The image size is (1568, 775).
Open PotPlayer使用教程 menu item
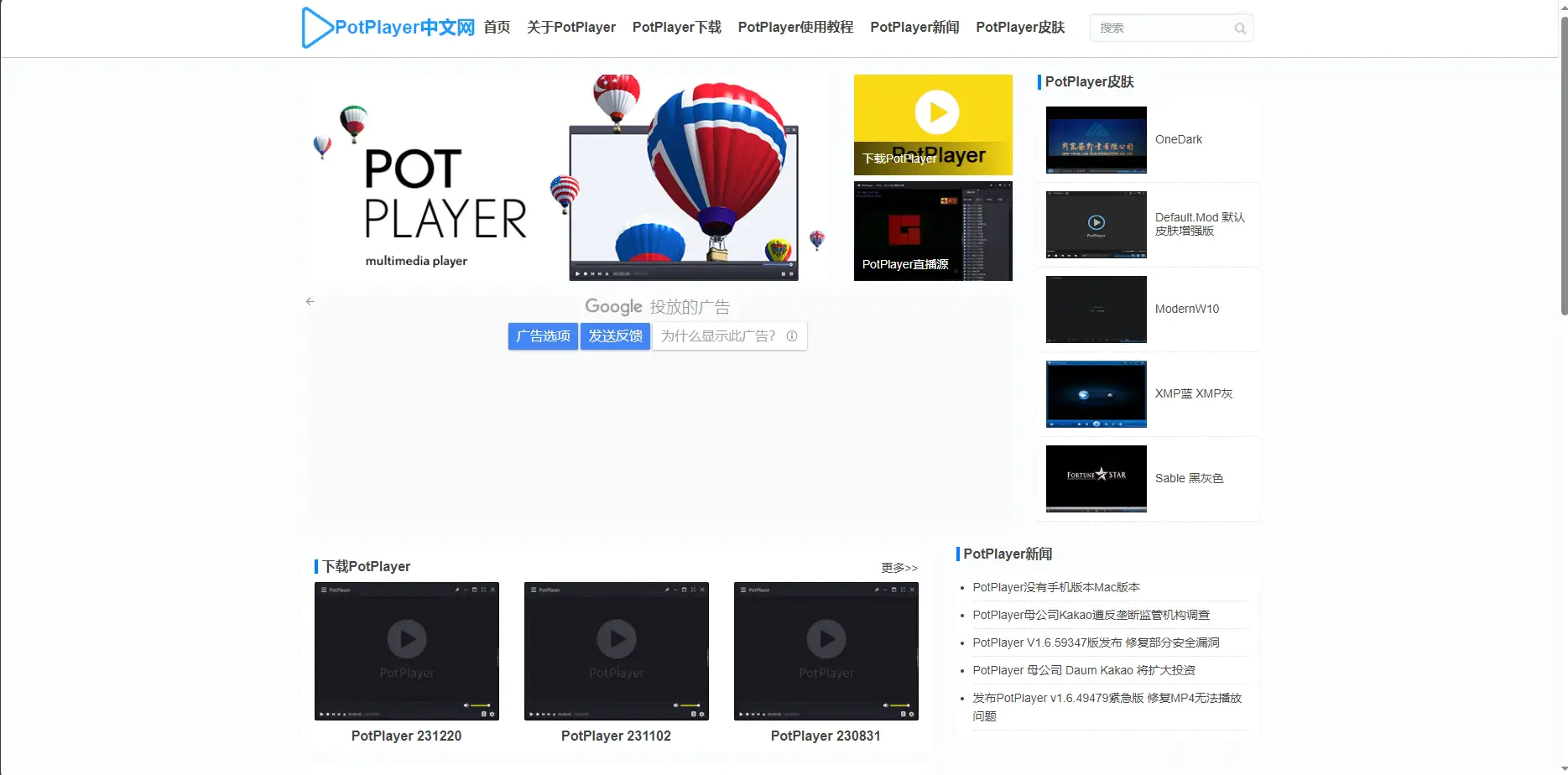(x=796, y=28)
